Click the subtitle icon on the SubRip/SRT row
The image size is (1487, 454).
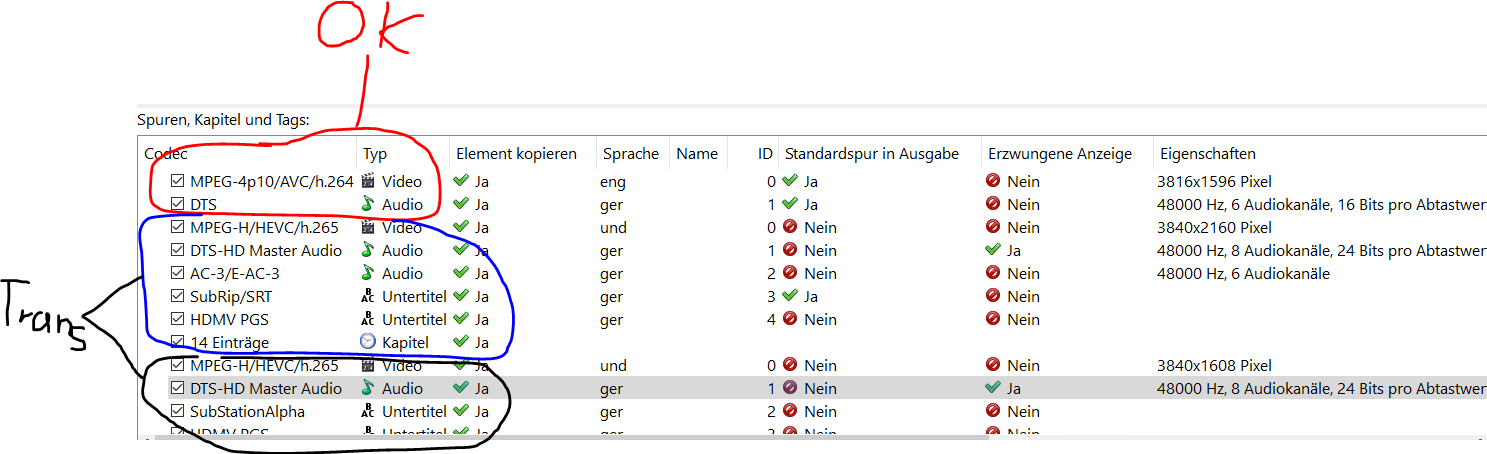(x=368, y=296)
